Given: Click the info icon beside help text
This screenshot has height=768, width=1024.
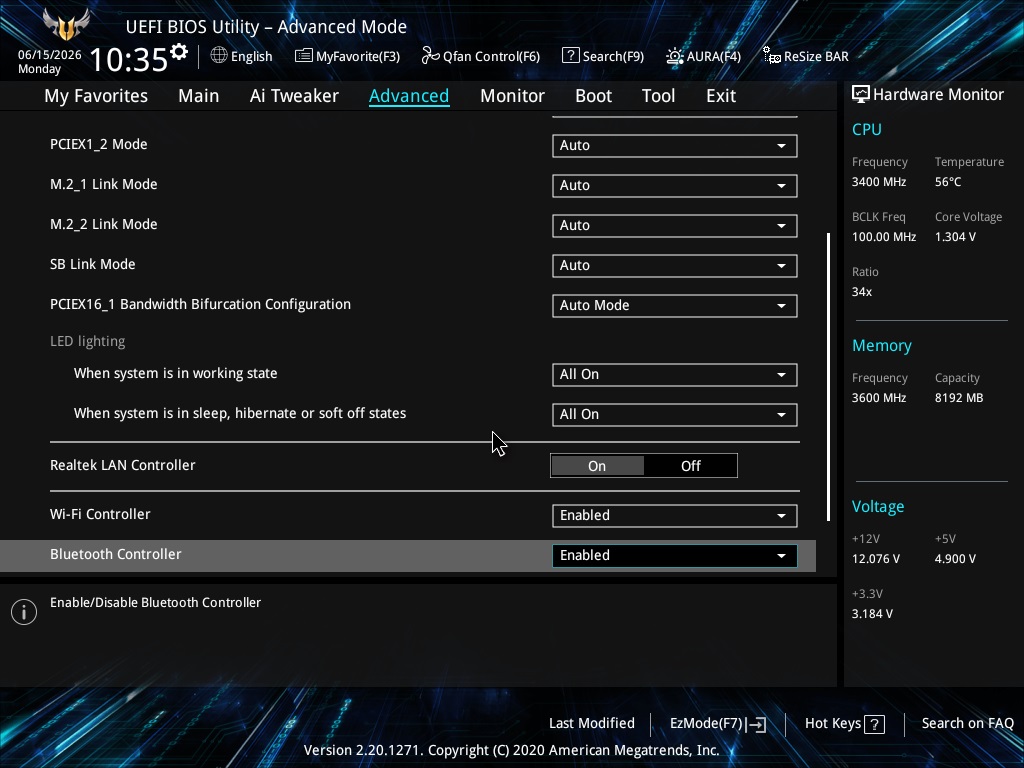Looking at the screenshot, I should click(24, 612).
